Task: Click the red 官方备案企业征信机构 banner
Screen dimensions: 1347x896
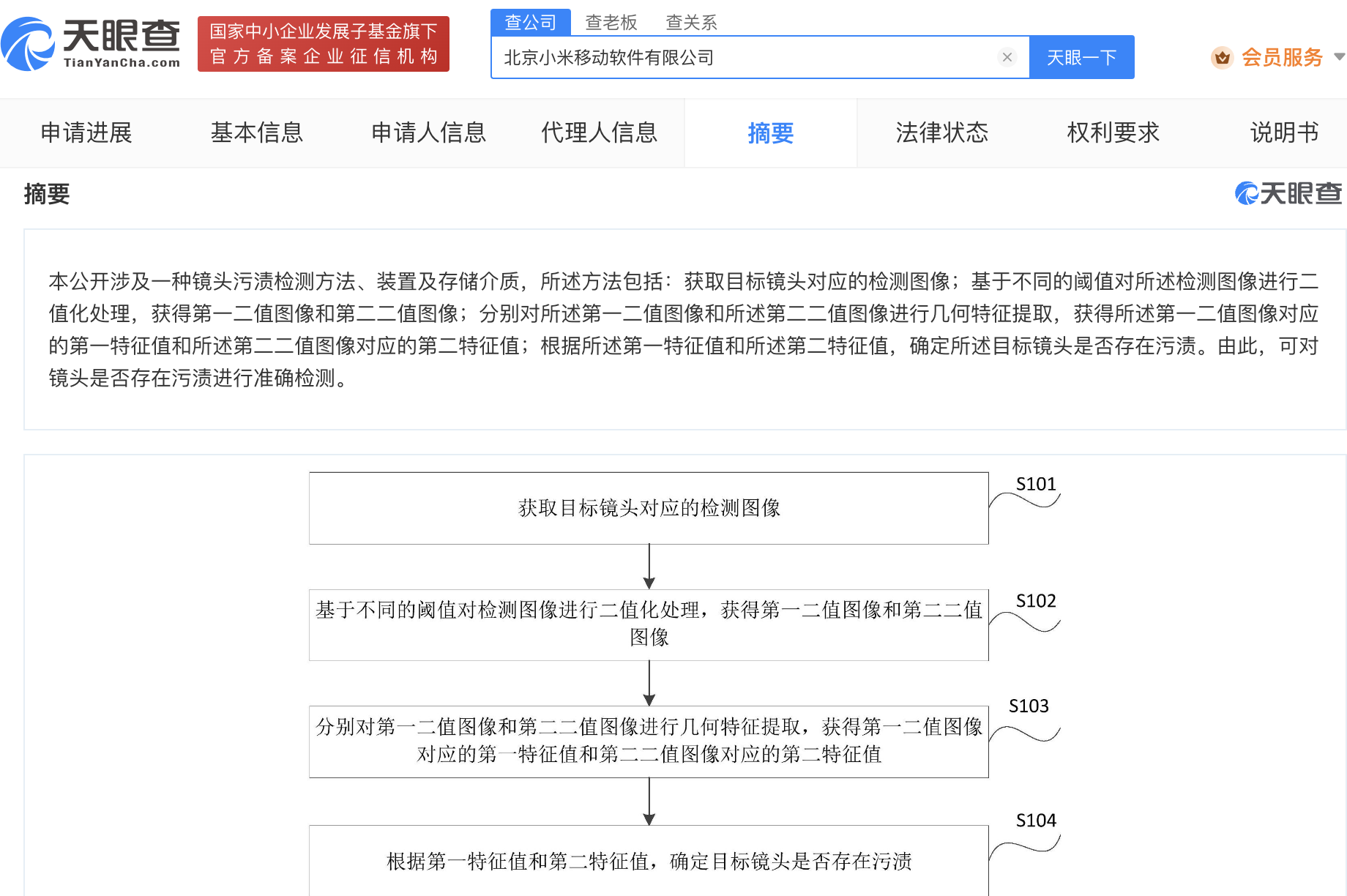Action: pos(324,44)
